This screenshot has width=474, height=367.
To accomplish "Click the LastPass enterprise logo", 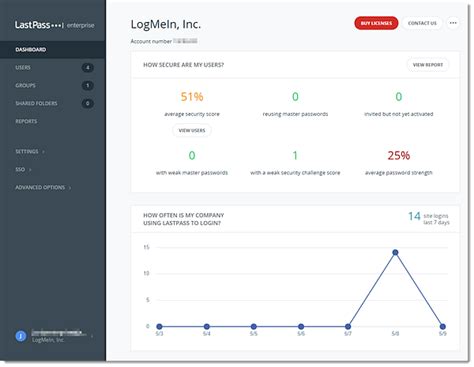I will (x=54, y=25).
